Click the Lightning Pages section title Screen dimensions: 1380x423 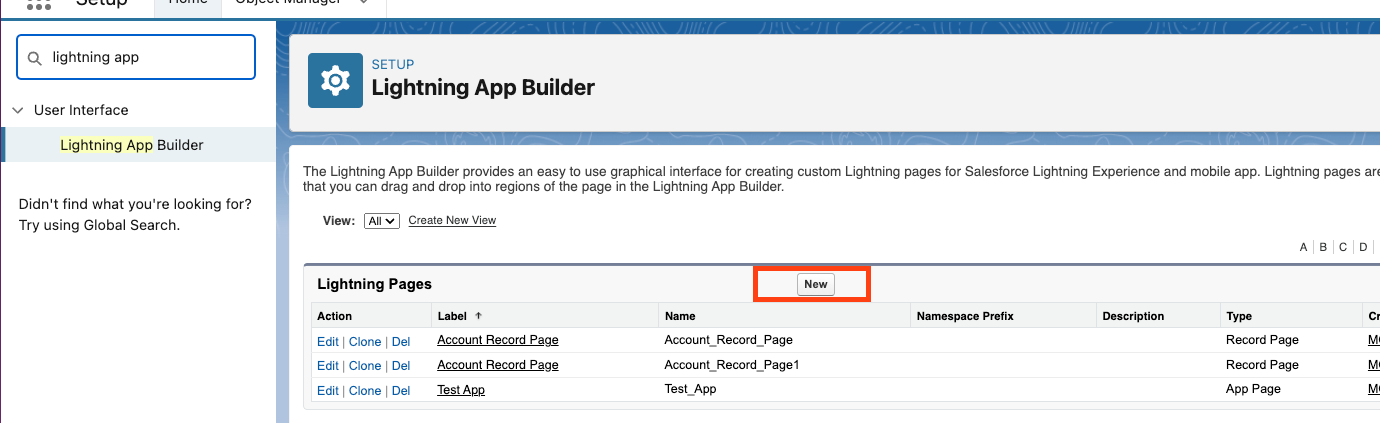point(374,284)
